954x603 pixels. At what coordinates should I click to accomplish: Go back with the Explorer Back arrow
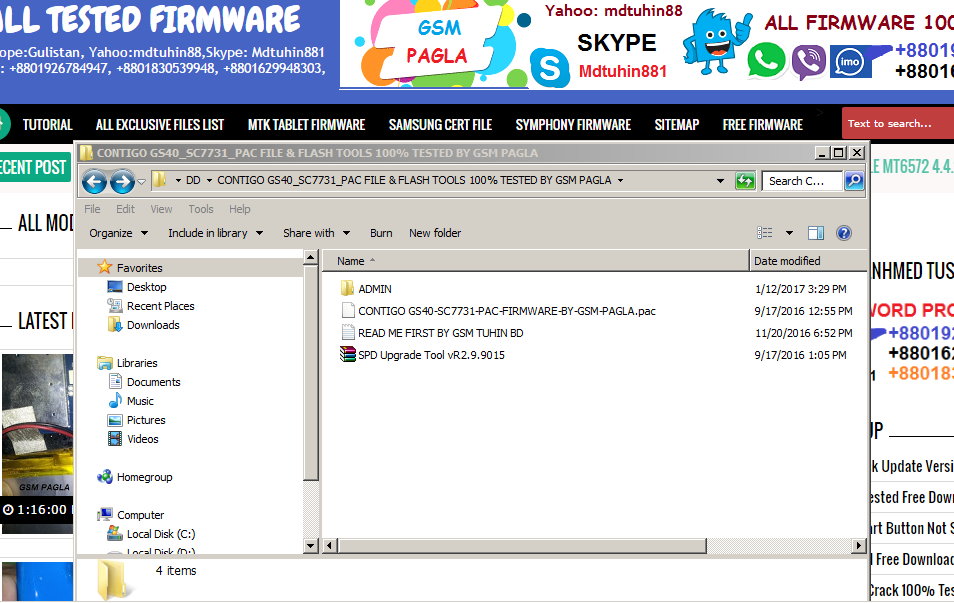(94, 181)
